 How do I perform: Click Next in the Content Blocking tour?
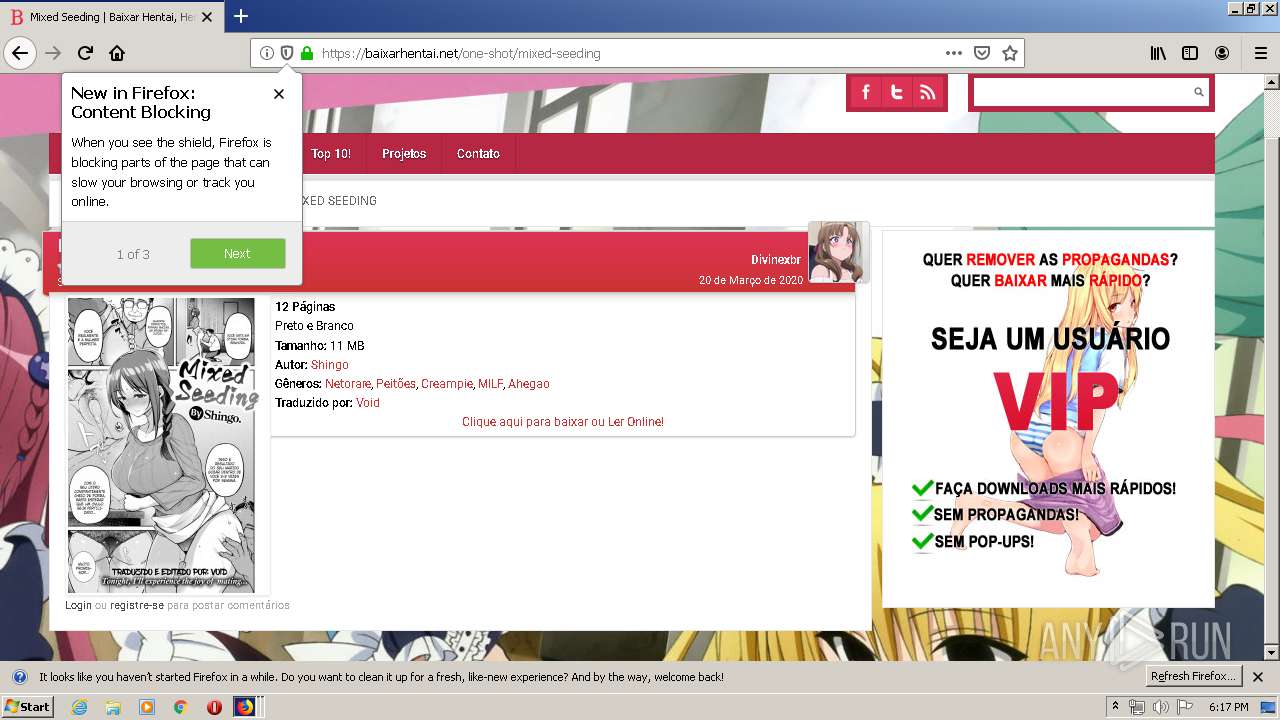[x=238, y=253]
